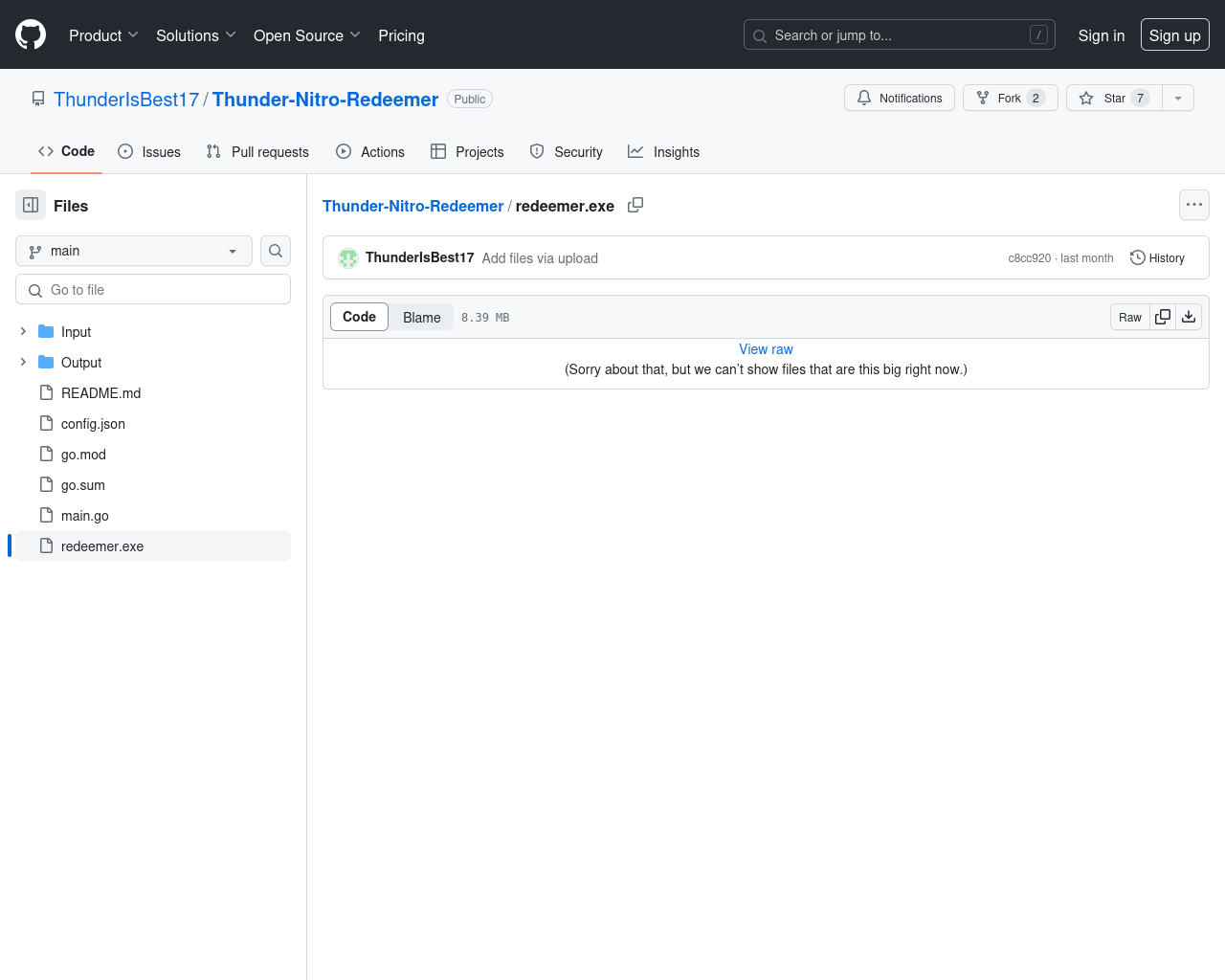Fork the repository
Viewport: 1225px width, 980px height.
tap(1010, 98)
